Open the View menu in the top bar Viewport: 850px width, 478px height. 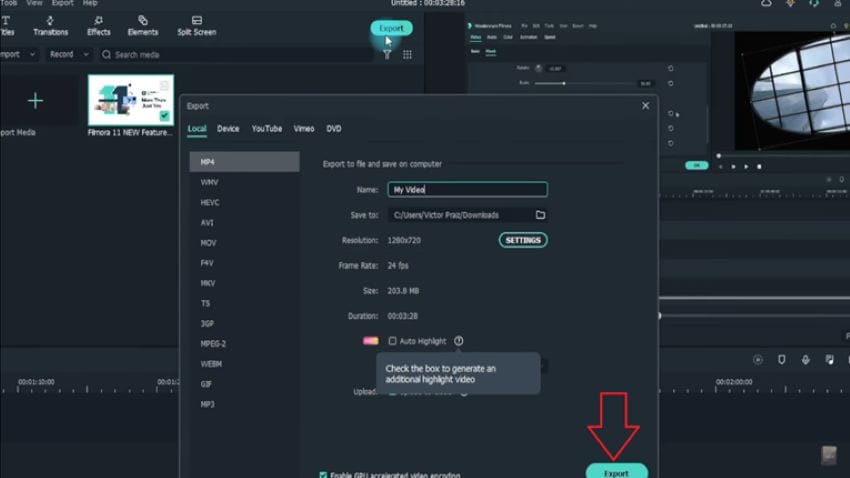tap(34, 3)
